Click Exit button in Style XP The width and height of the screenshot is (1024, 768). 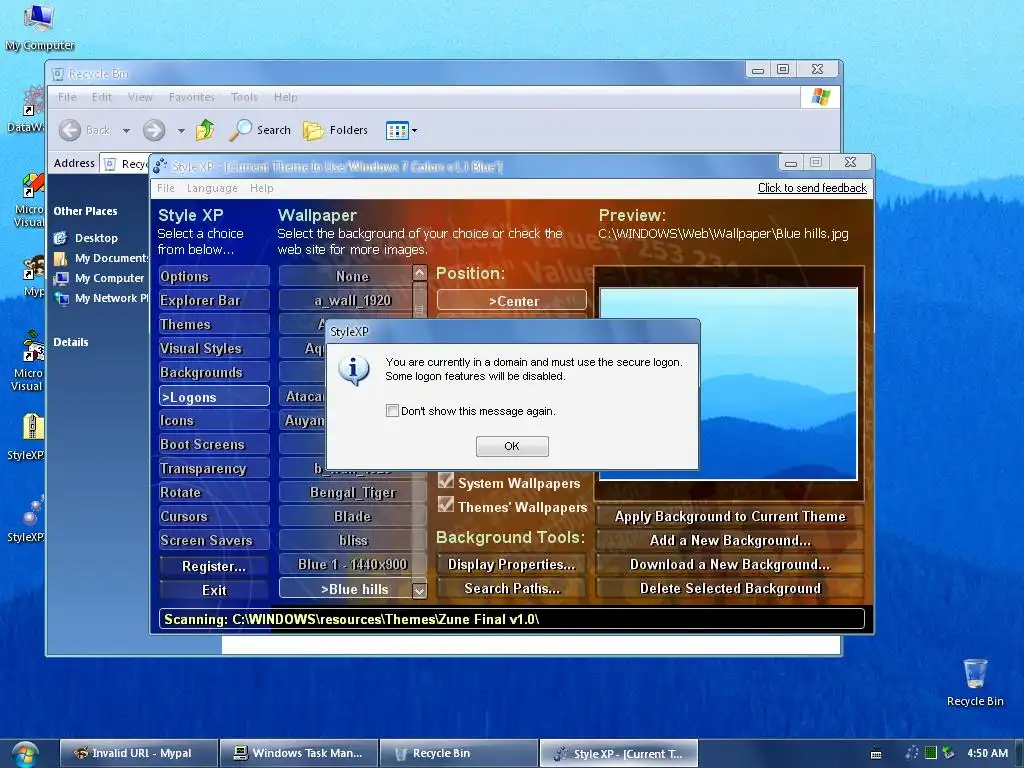214,590
